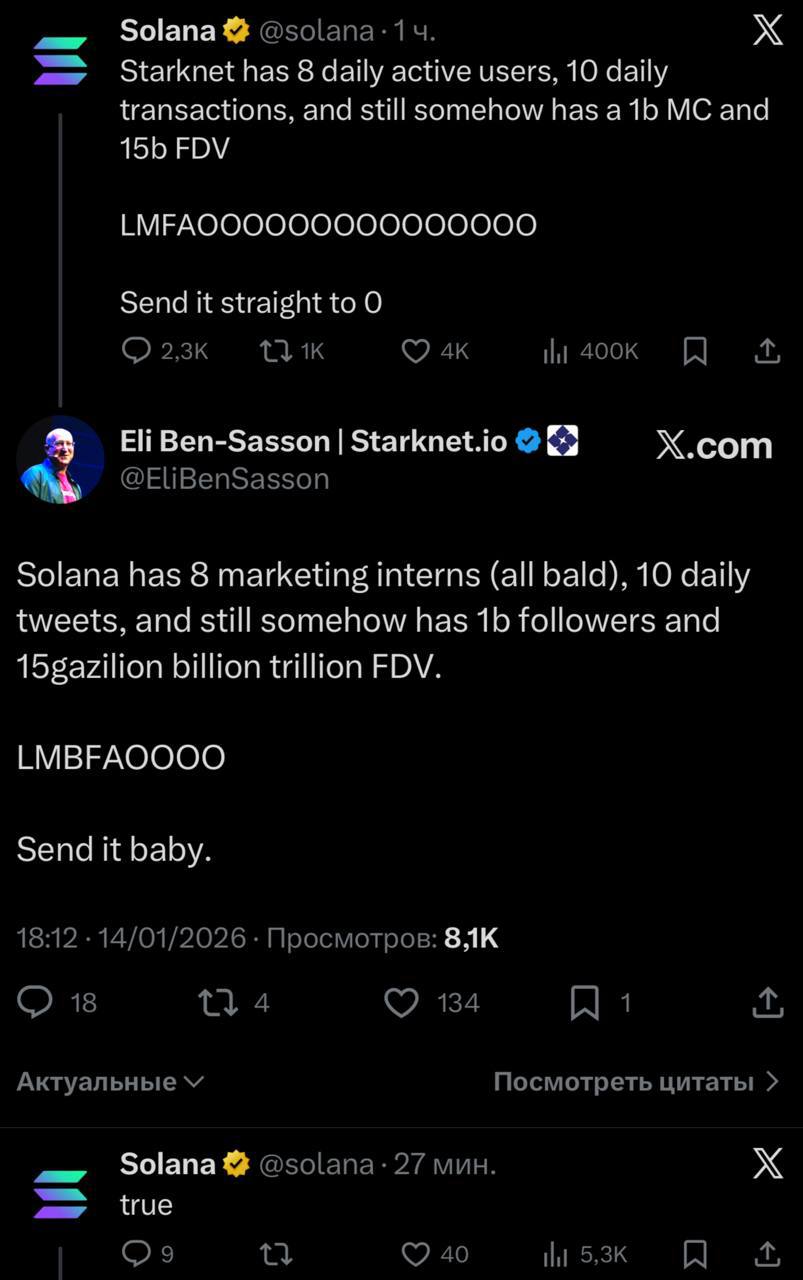Click the Starknet affiliation badge
The width and height of the screenshot is (803, 1280).
point(564,441)
